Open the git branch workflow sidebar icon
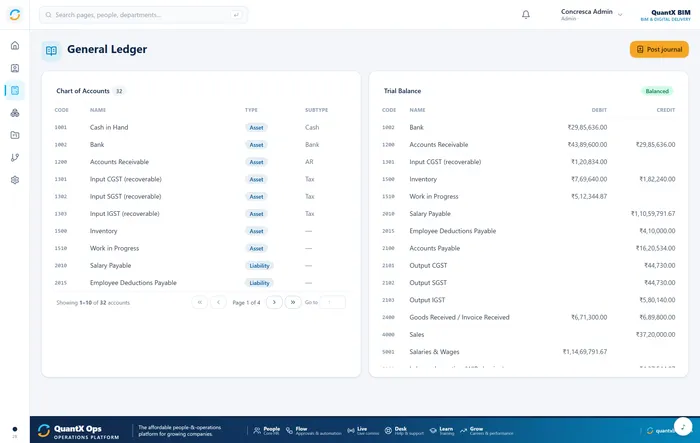 click(15, 157)
